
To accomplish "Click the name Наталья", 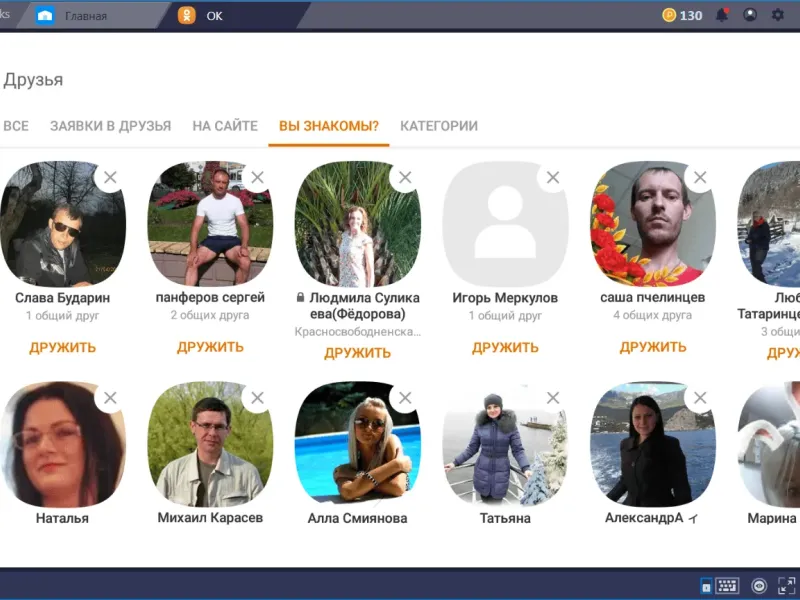I will [x=62, y=518].
